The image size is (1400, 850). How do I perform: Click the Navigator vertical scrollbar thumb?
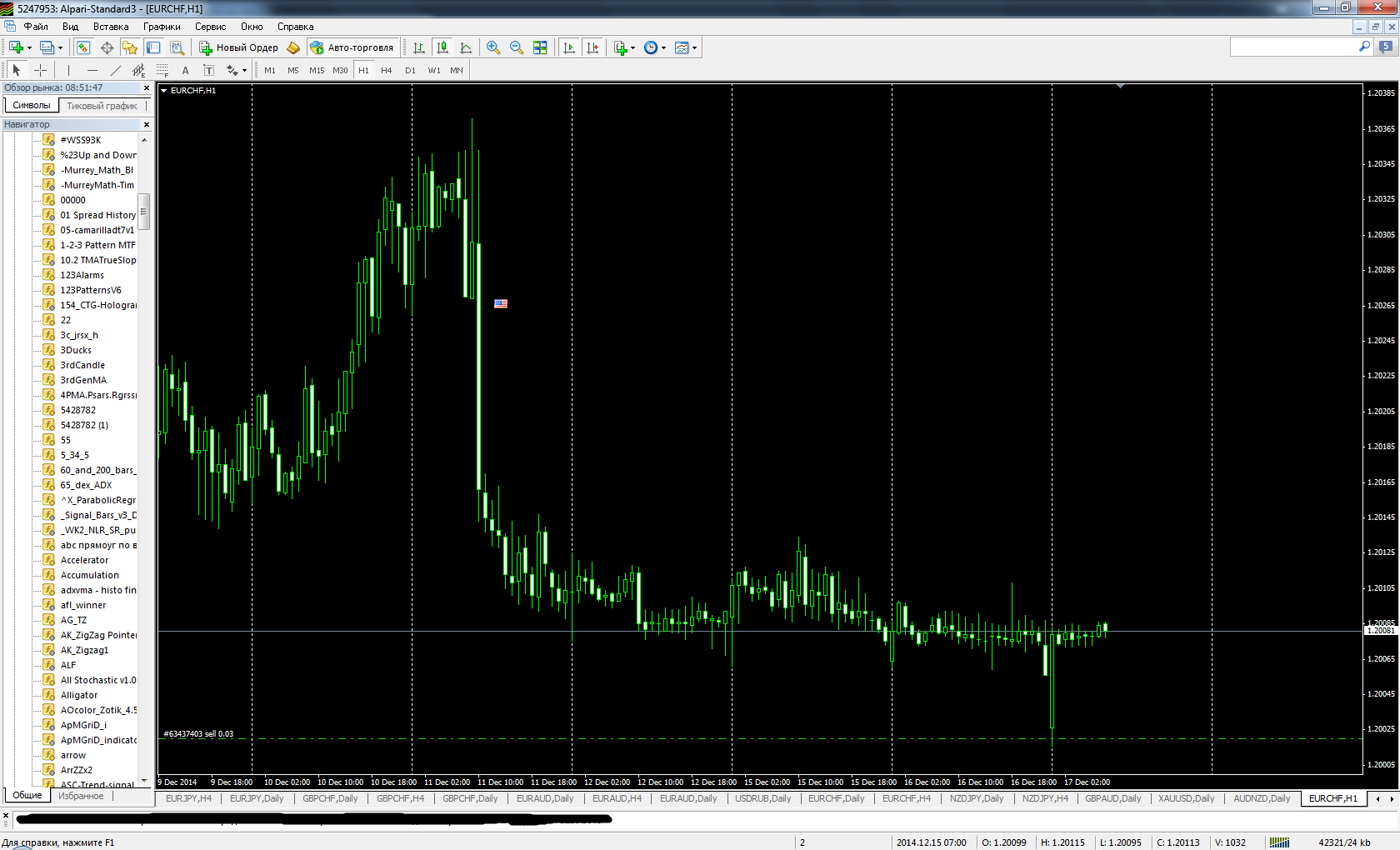pyautogui.click(x=143, y=211)
